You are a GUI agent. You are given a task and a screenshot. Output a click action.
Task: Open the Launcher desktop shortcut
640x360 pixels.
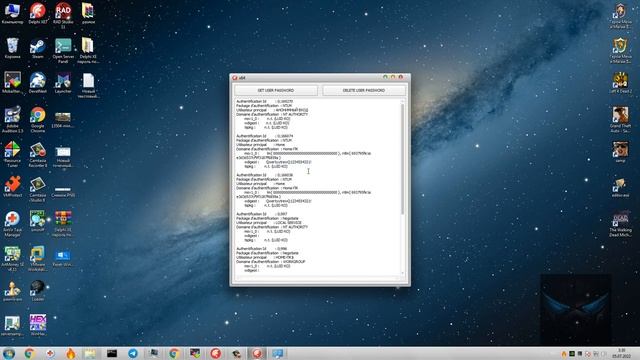point(63,83)
